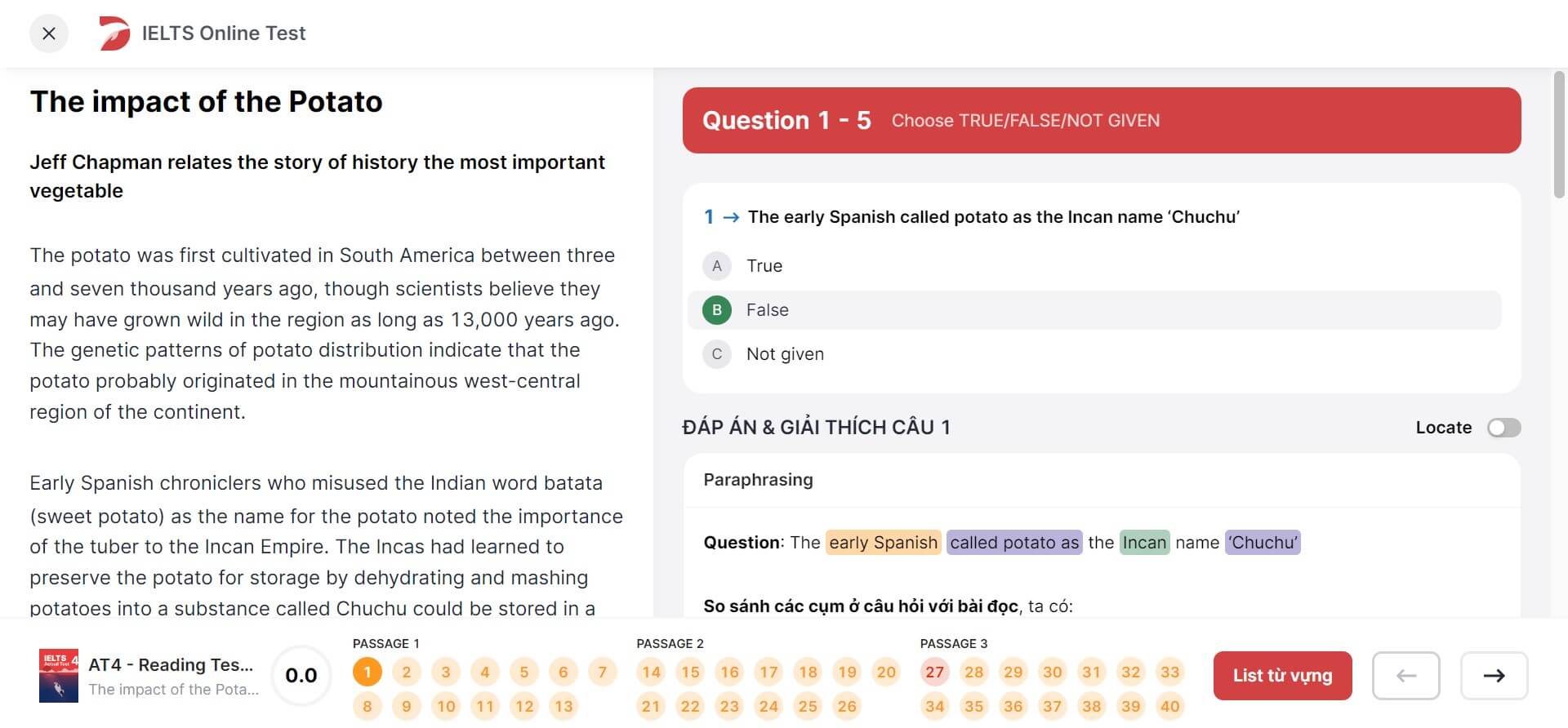
Task: Jump to question 14 in Passage 2
Action: point(651,672)
